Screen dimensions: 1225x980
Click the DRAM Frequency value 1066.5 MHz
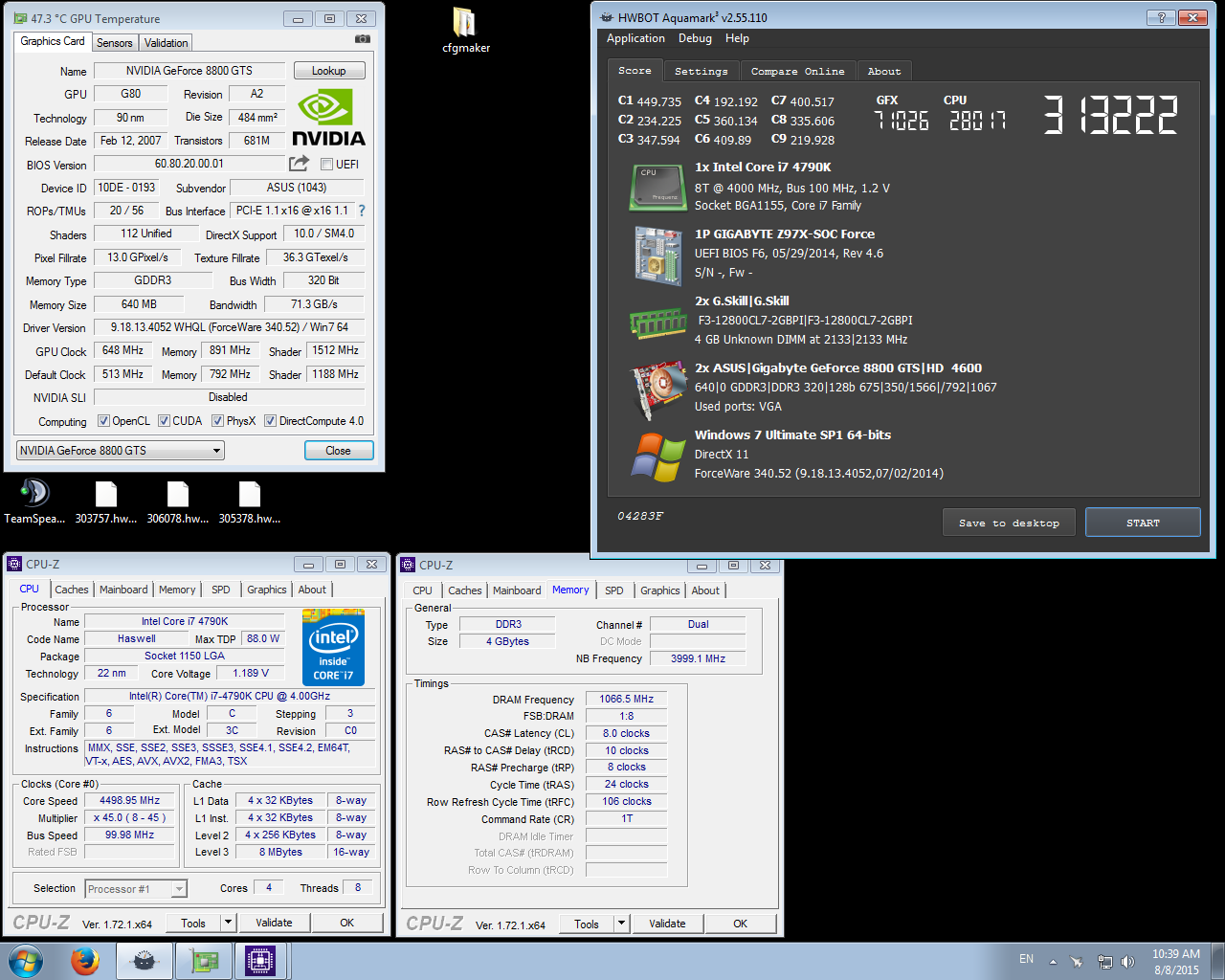click(x=626, y=699)
